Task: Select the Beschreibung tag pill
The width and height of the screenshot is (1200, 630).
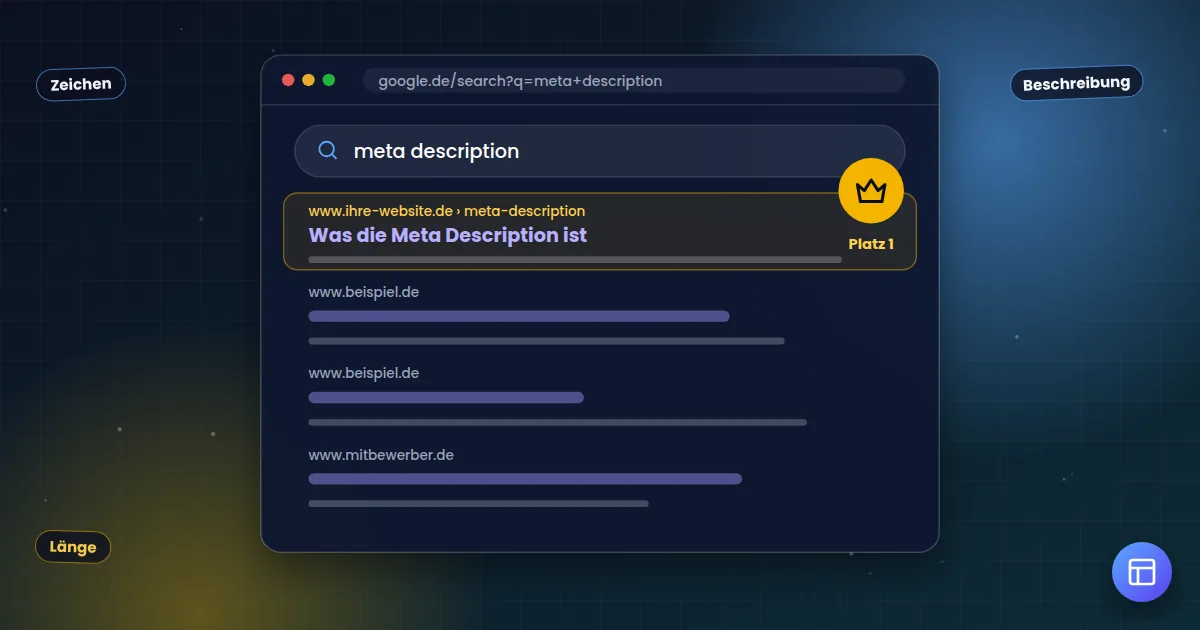Action: point(1076,83)
